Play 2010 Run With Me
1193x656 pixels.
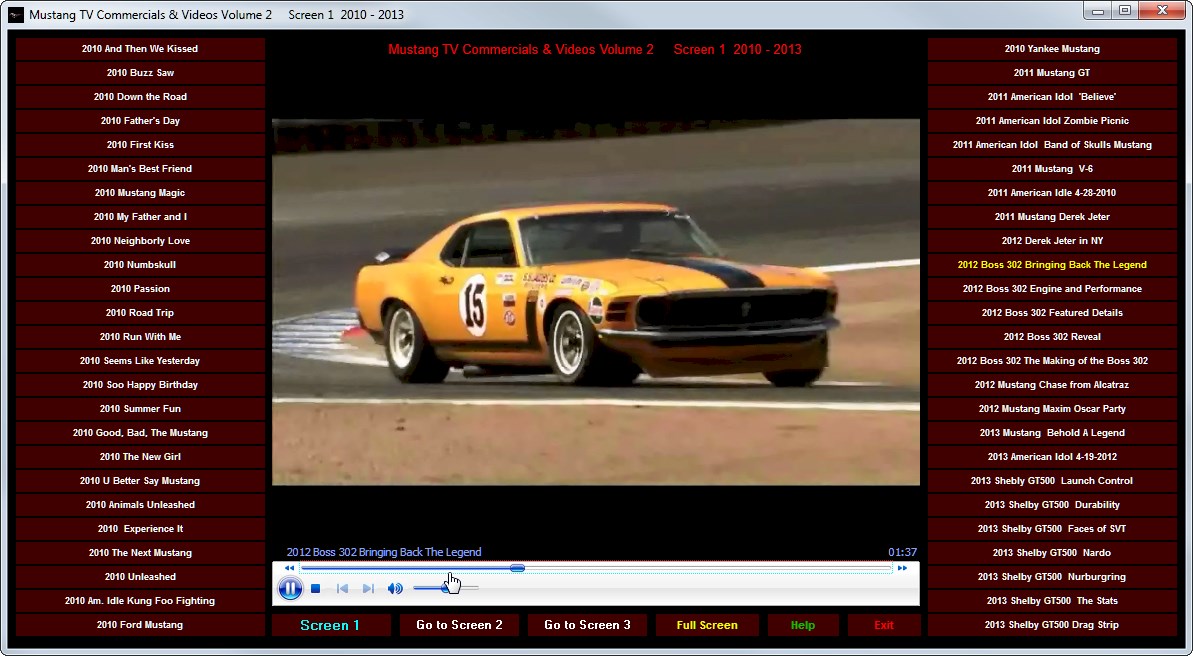[x=140, y=336]
